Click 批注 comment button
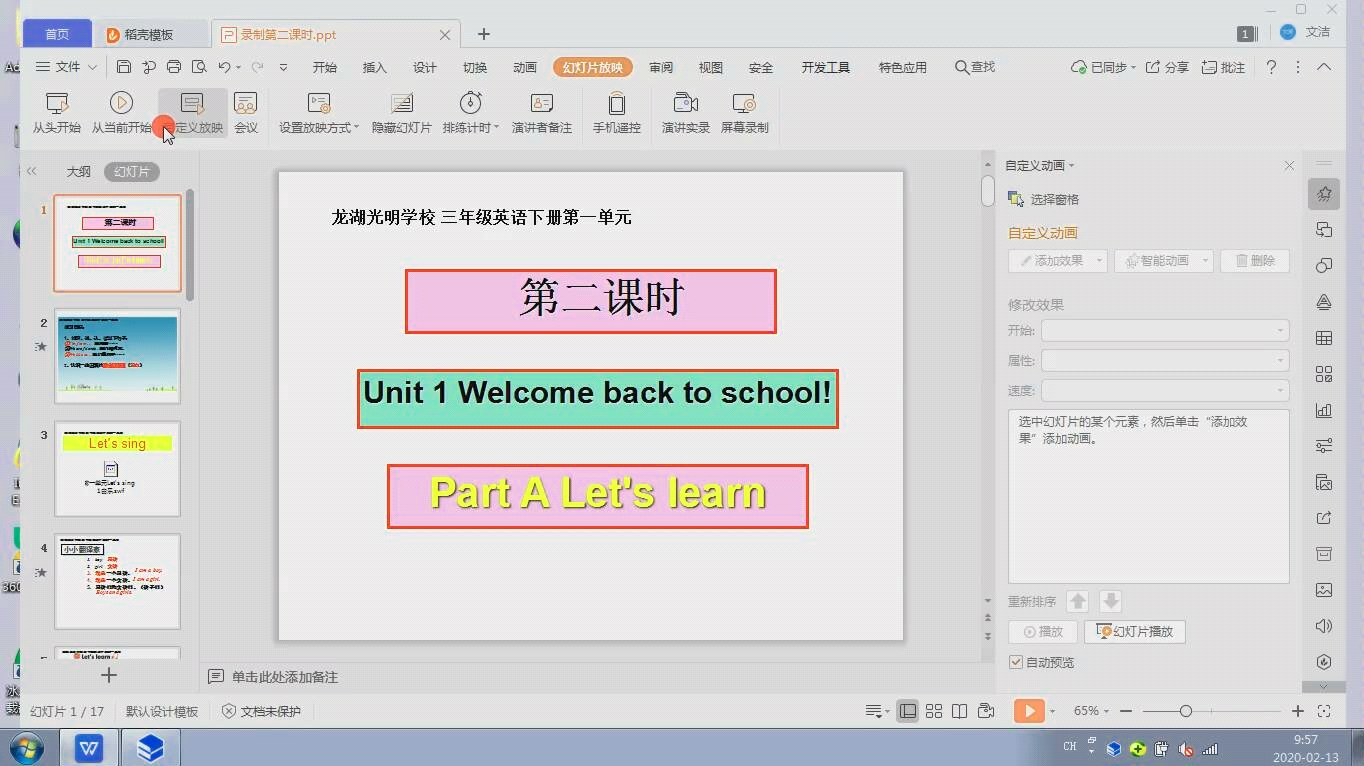1364x766 pixels. (x=1223, y=67)
